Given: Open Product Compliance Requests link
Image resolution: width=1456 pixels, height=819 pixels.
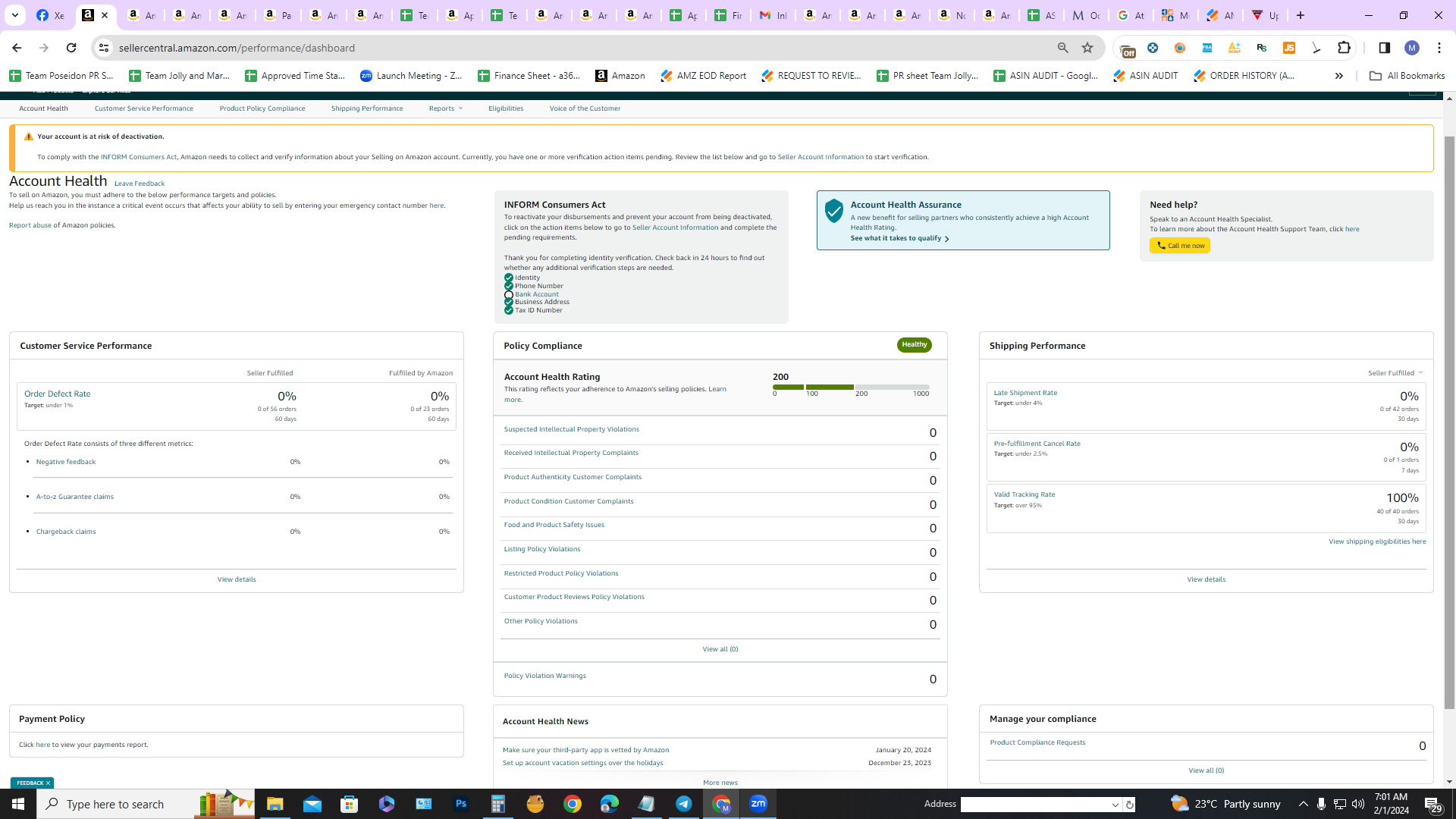Looking at the screenshot, I should click(1037, 742).
